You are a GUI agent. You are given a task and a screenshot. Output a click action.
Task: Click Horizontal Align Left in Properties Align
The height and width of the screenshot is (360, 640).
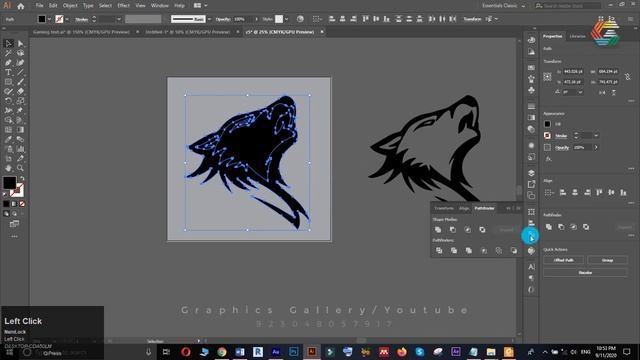point(563,192)
